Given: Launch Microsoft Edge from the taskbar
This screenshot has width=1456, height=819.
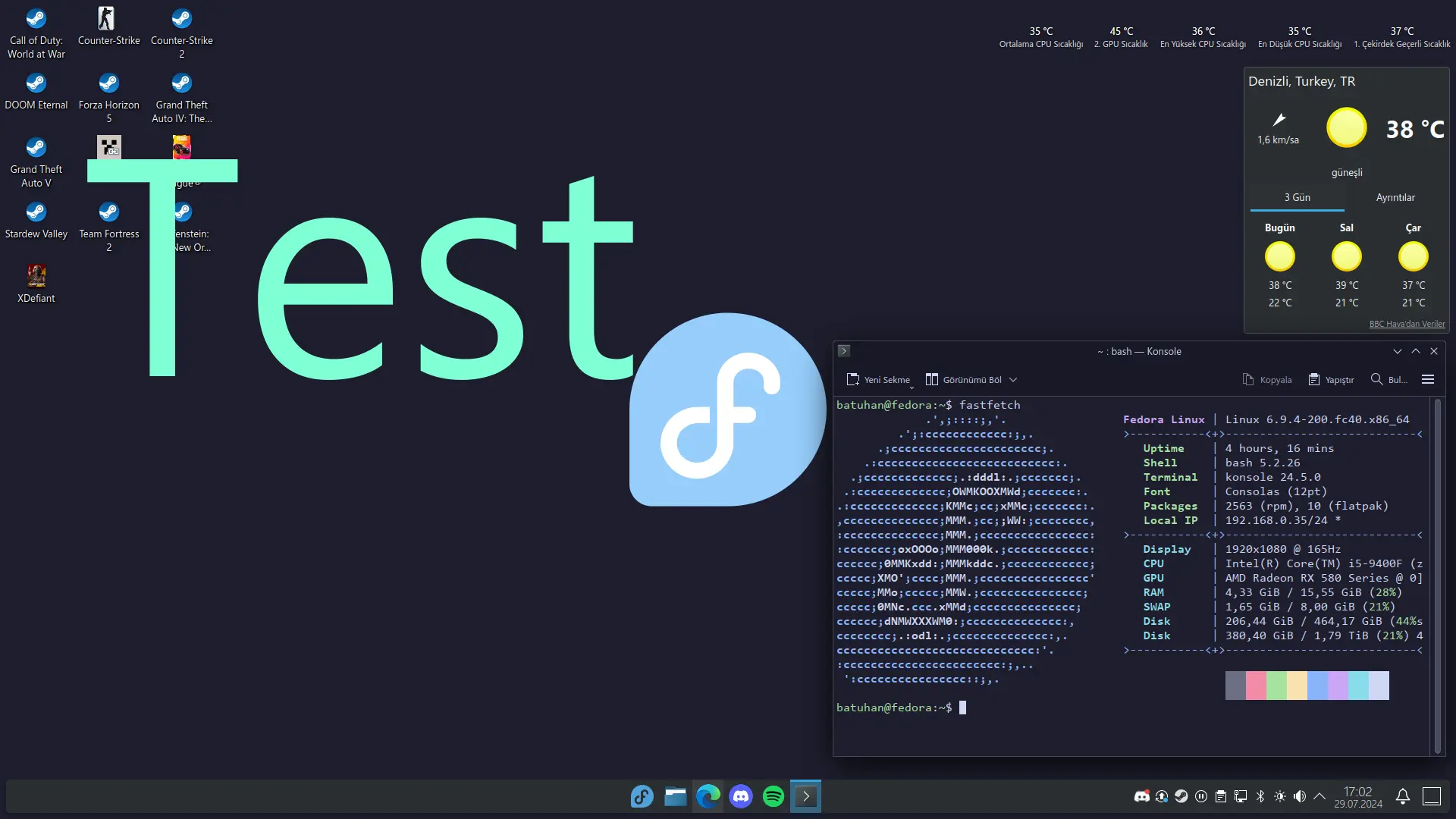Looking at the screenshot, I should tap(708, 796).
